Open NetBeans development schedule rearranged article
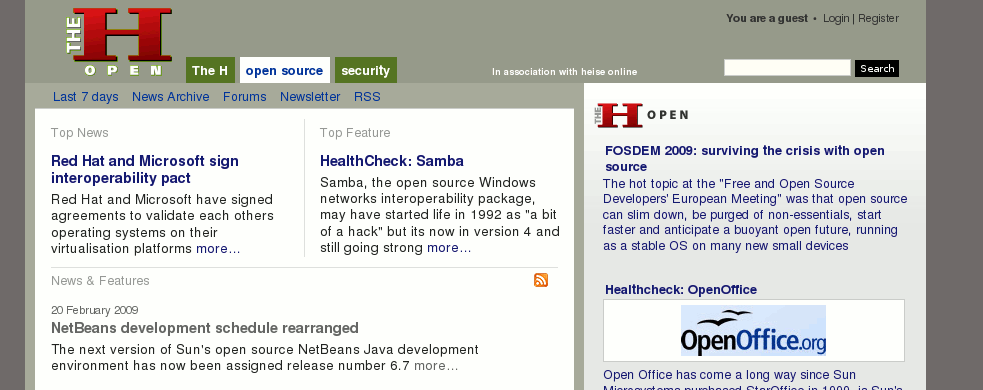The image size is (983, 390). 205,328
